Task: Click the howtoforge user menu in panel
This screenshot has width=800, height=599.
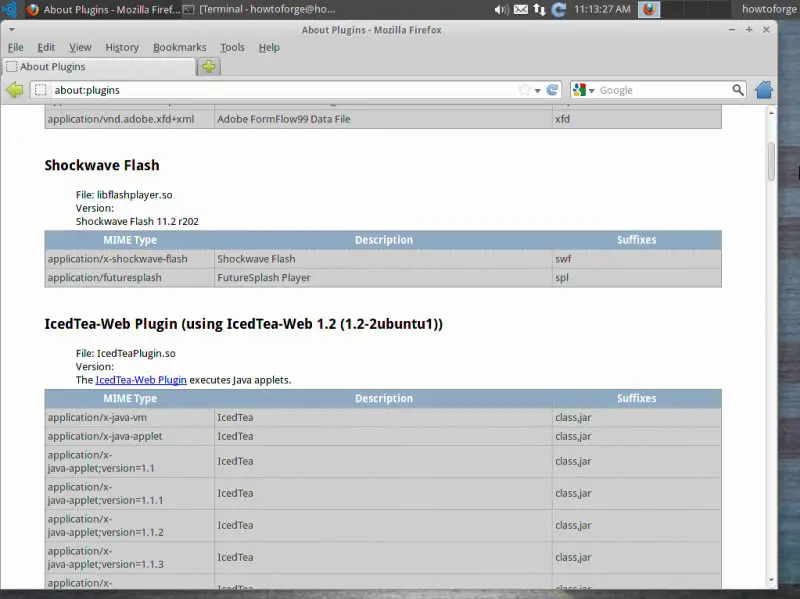Action: (x=769, y=9)
